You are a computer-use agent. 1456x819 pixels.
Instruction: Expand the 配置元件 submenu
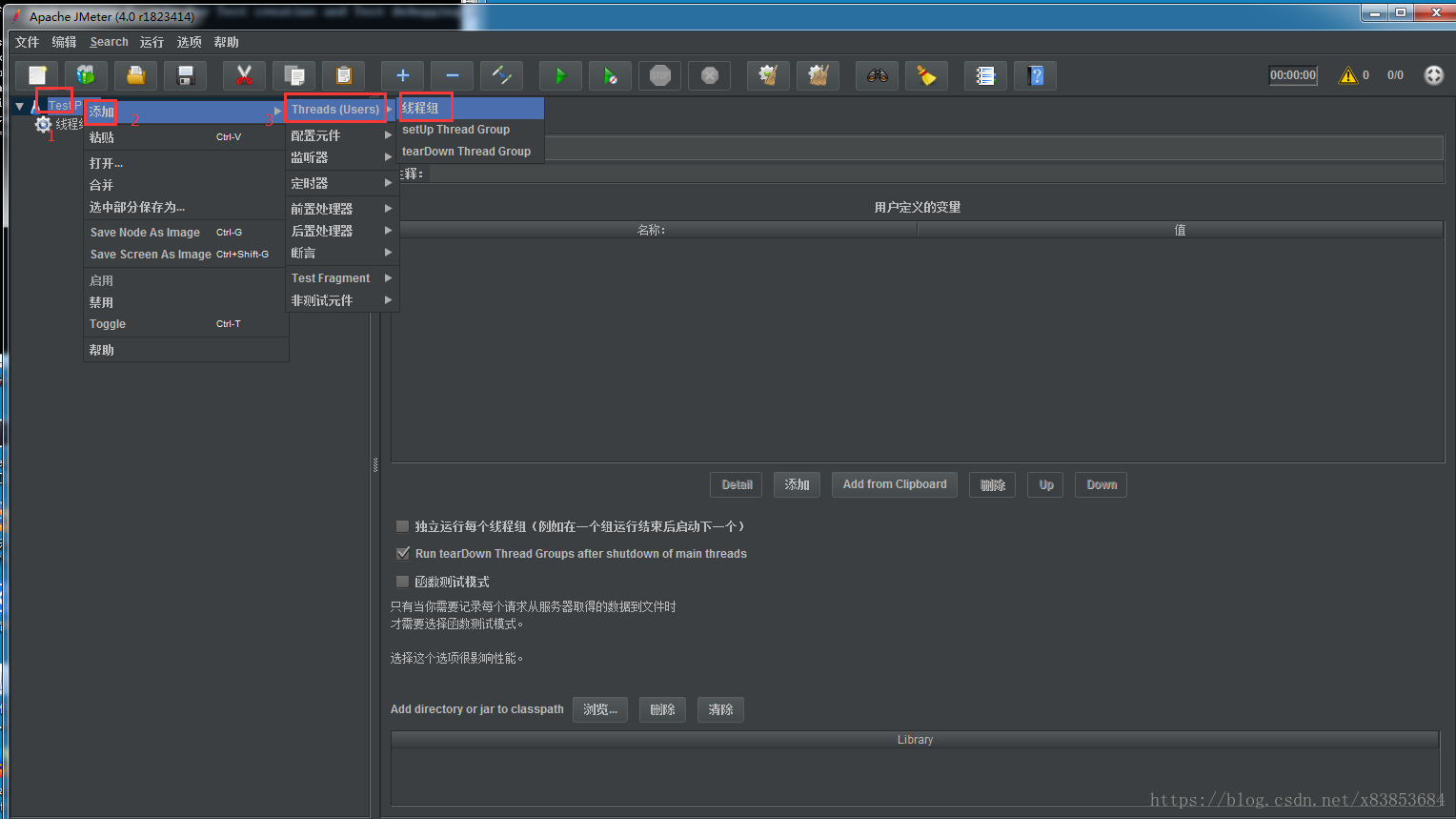click(x=341, y=135)
